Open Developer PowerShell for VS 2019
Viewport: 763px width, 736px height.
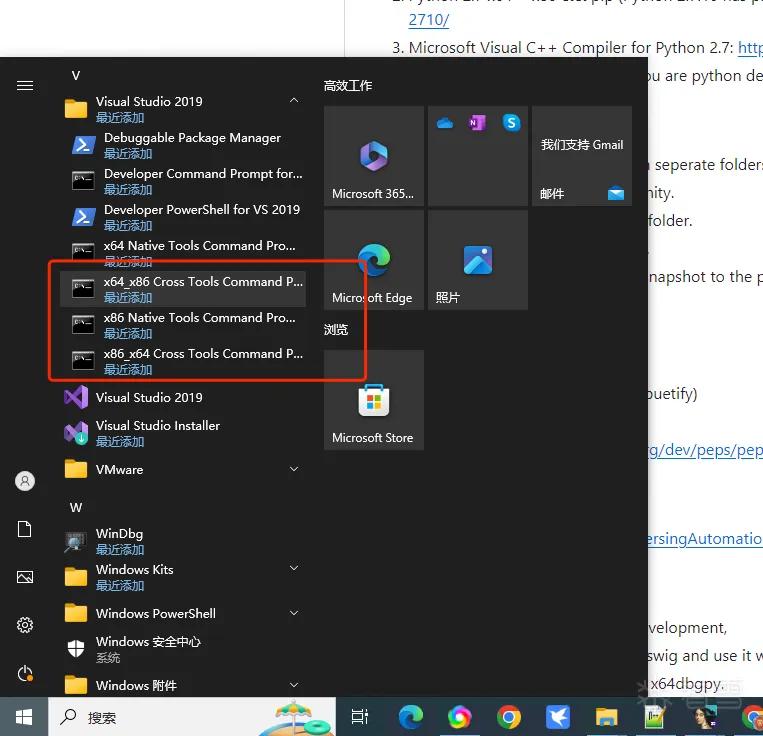(182, 217)
